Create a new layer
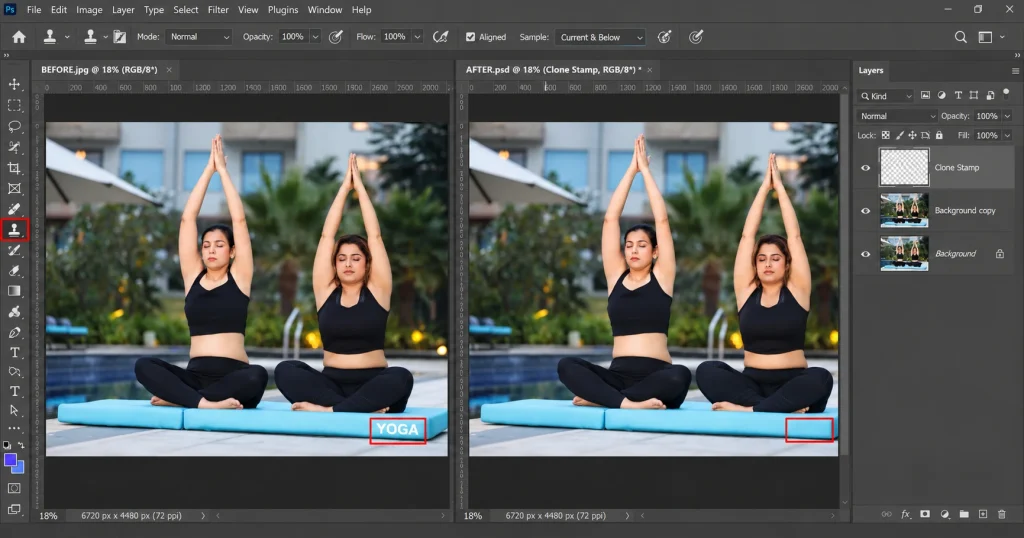Screen dimensions: 1024x538 click(x=983, y=514)
